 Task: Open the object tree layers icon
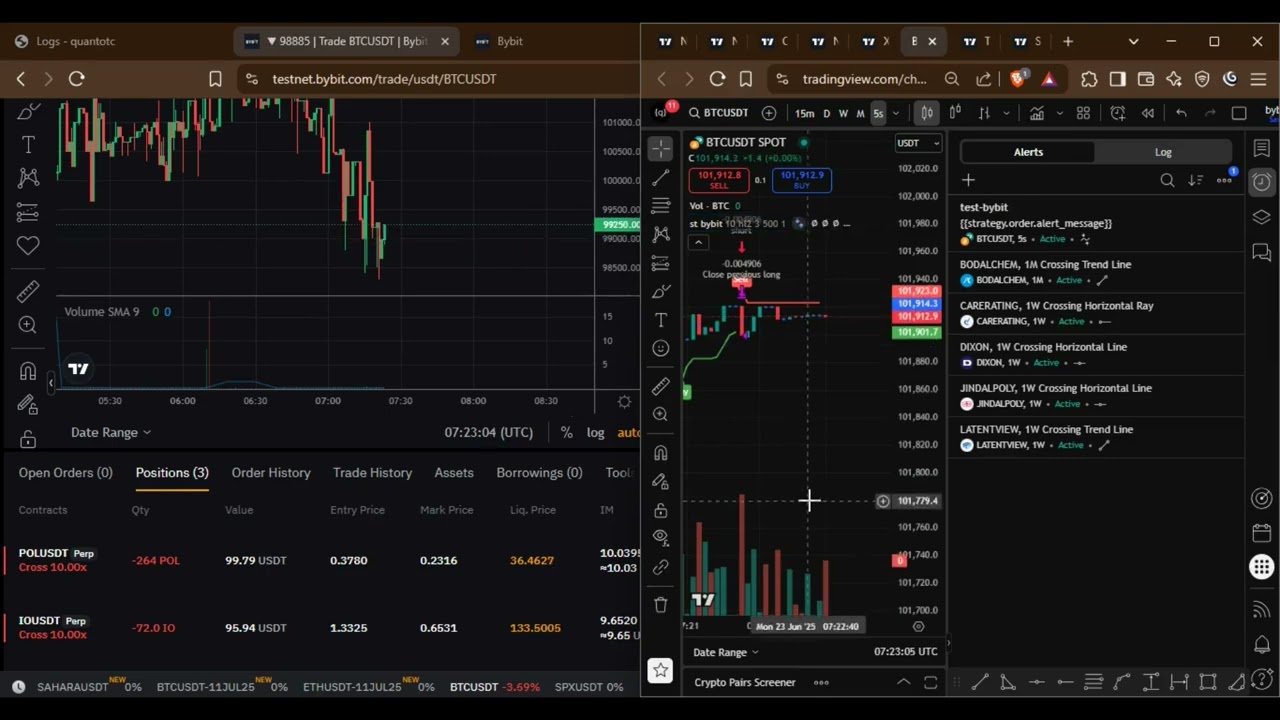point(1261,217)
